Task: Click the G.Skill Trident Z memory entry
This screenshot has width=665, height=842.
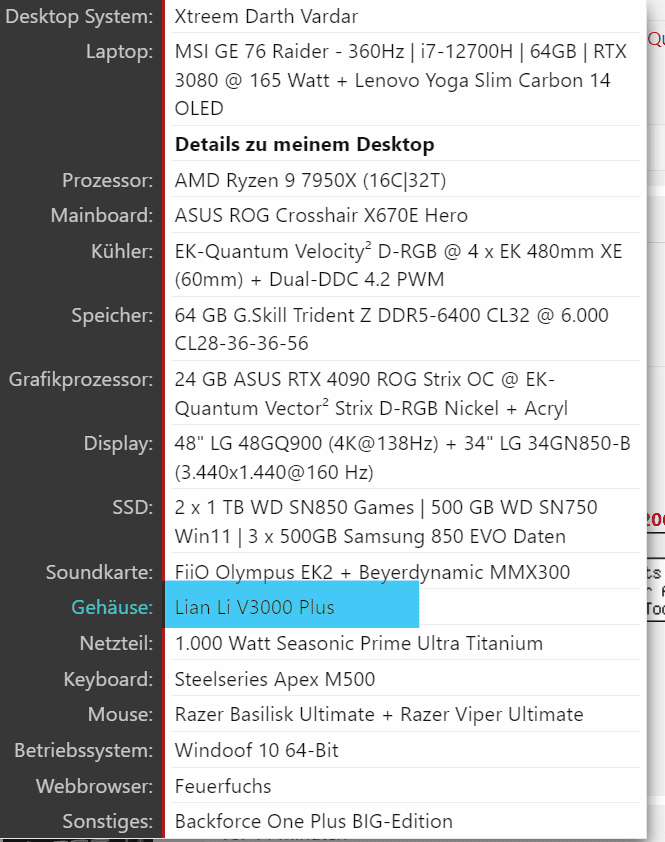Action: (392, 329)
